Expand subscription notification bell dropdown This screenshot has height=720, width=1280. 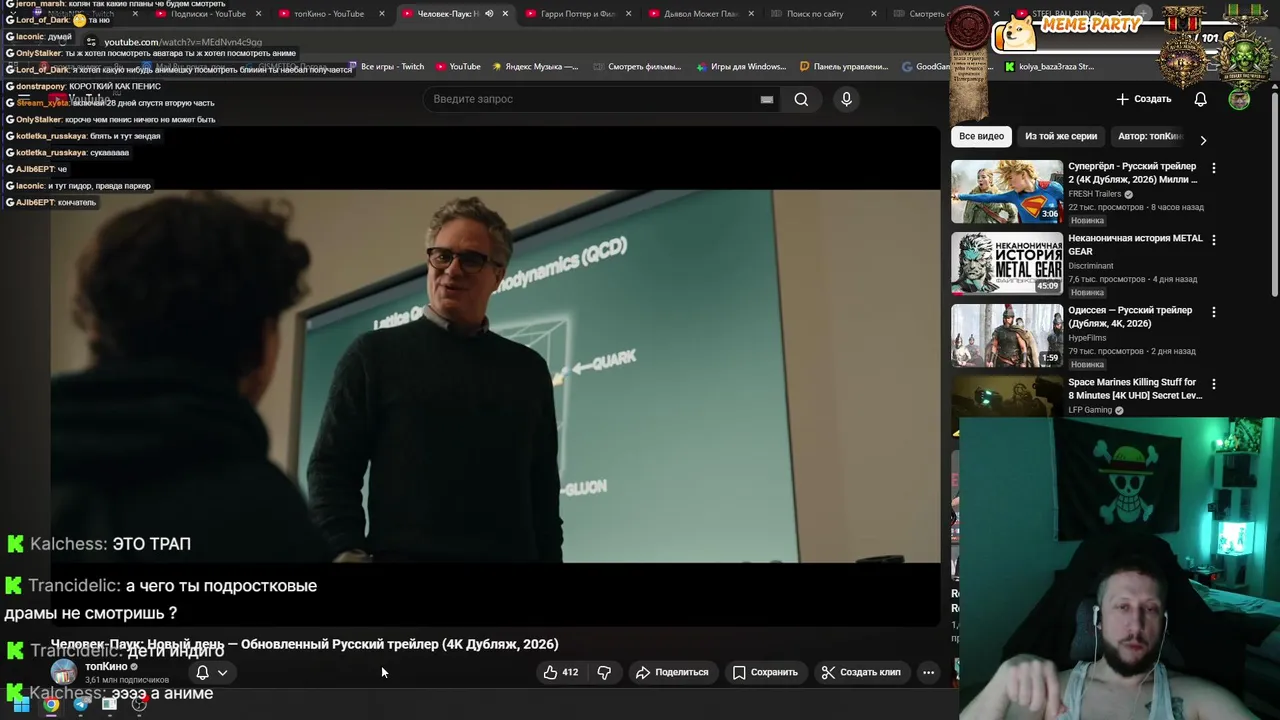(211, 672)
